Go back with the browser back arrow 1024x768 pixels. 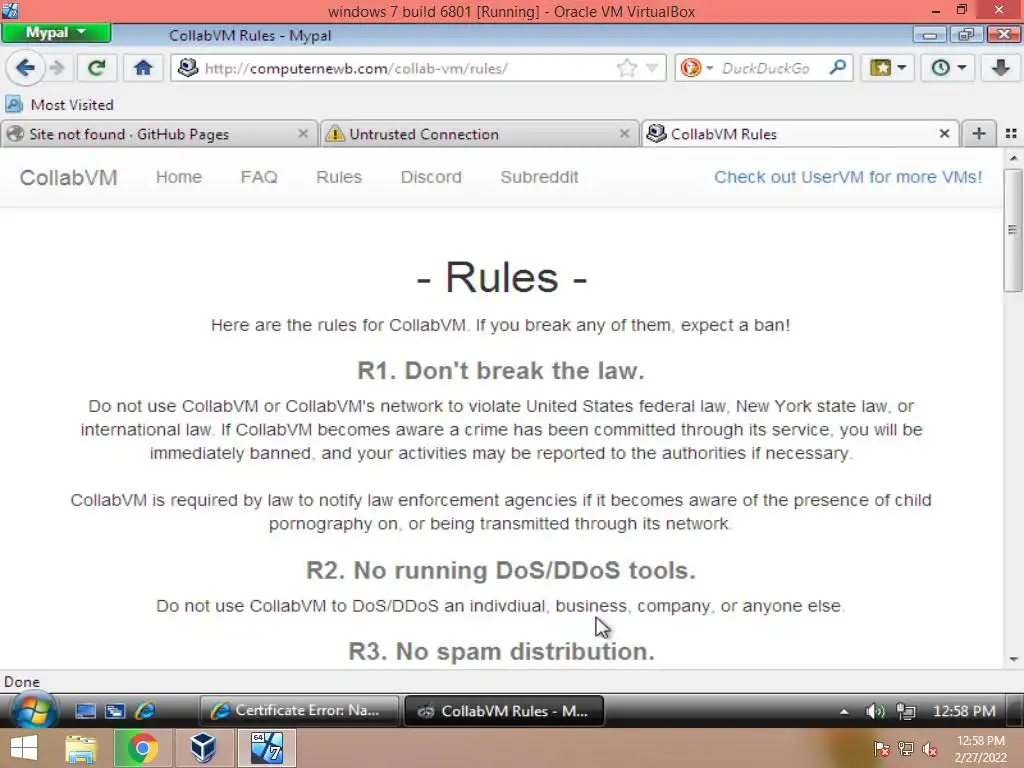25,68
